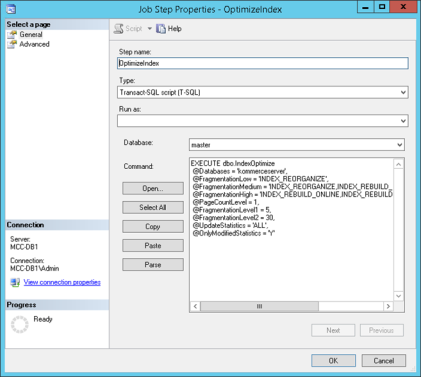
Task: Click inside the Step name field
Action: [263, 63]
